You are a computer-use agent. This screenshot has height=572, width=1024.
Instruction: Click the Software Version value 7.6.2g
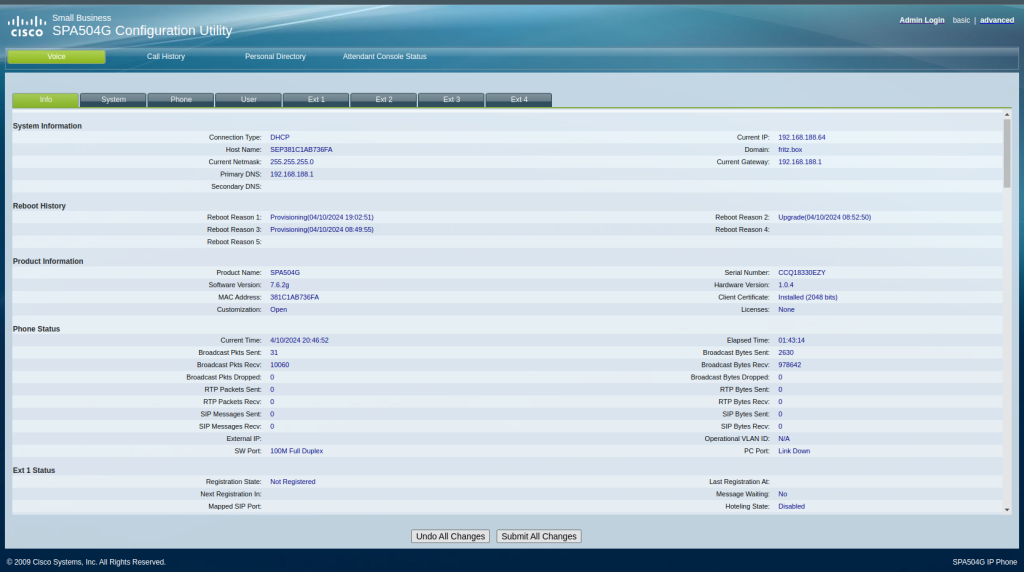coord(280,285)
